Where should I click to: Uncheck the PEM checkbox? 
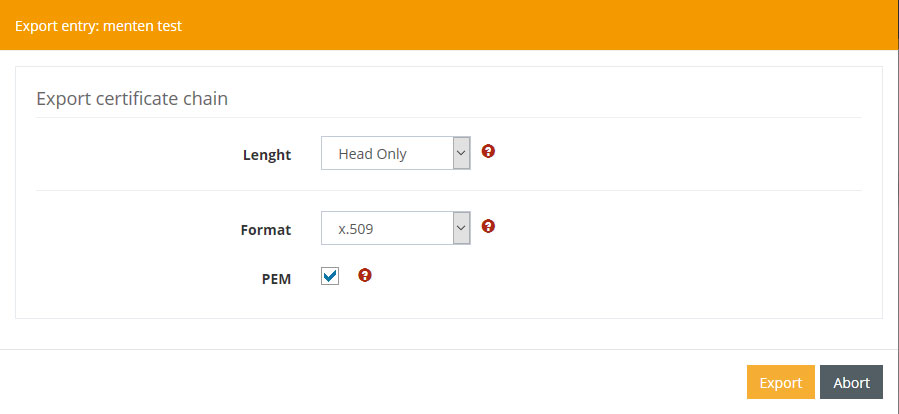click(330, 276)
